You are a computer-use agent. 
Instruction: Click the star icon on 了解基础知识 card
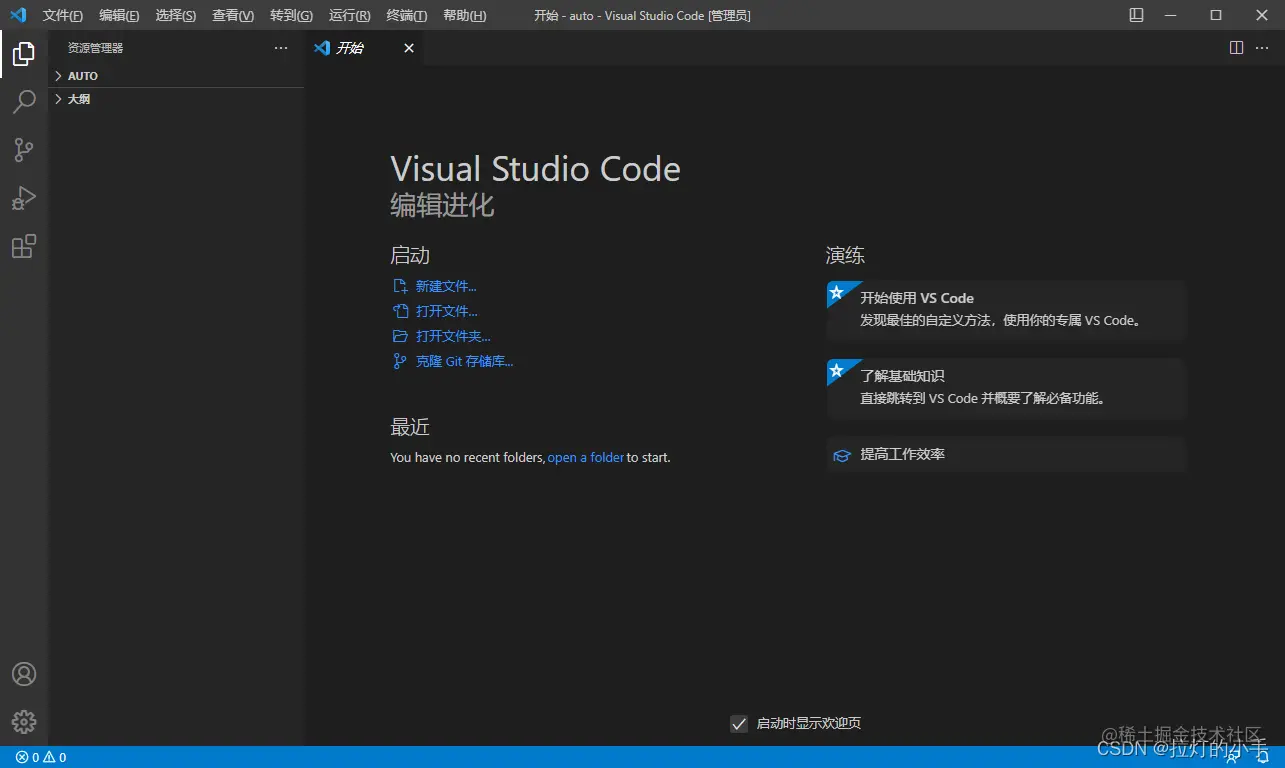click(x=837, y=370)
